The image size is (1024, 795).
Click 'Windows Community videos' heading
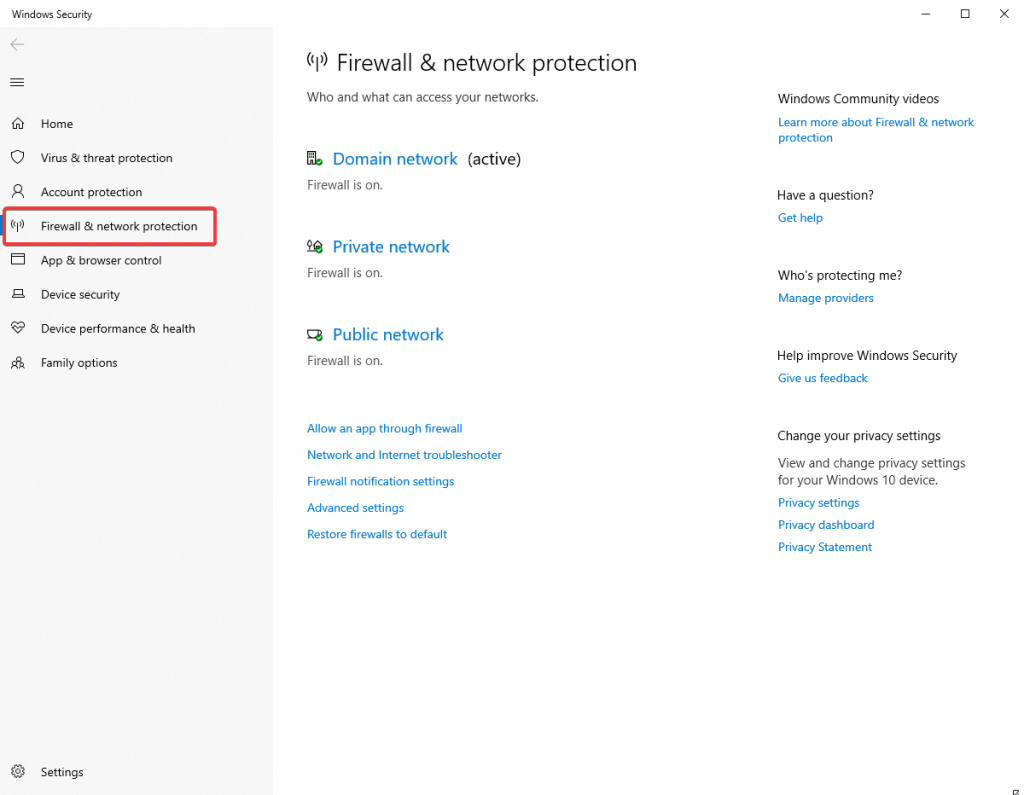tap(858, 99)
